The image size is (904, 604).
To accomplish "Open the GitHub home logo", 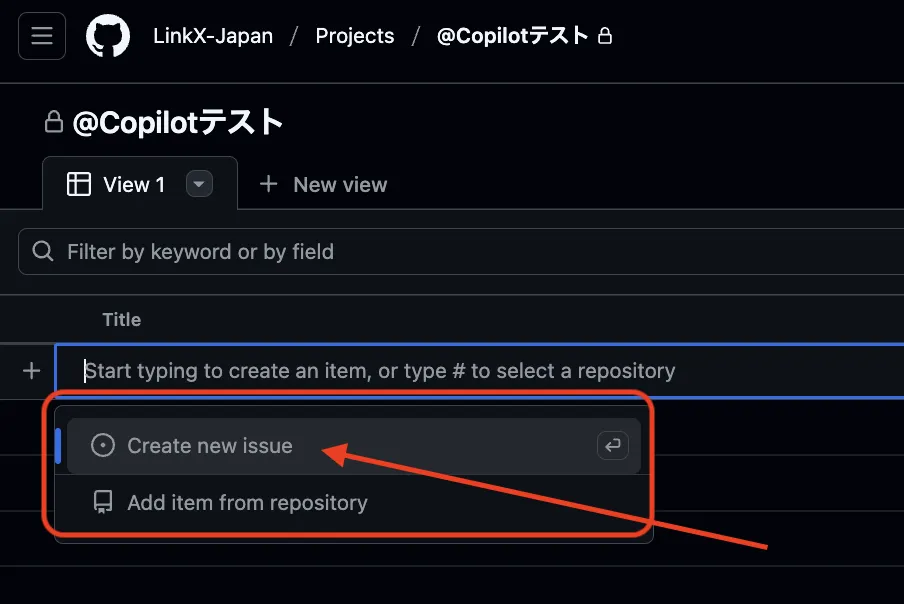I will click(108, 35).
